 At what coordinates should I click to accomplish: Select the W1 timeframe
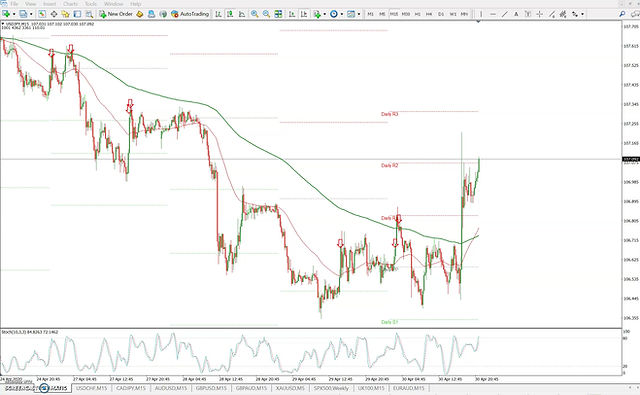coord(453,14)
